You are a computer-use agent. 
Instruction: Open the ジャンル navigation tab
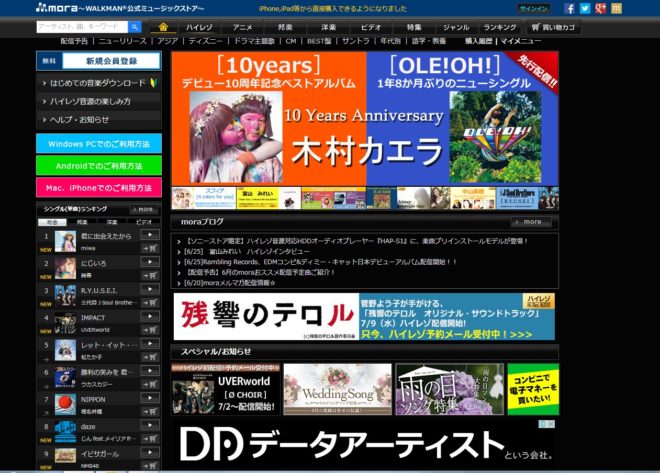point(456,27)
